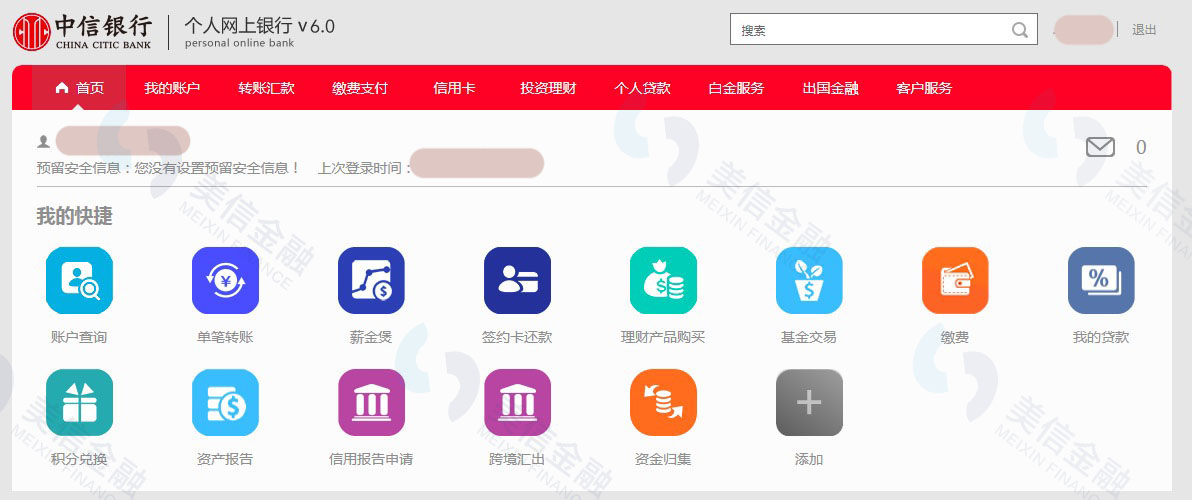Open the 客户服务 menu

(x=924, y=88)
